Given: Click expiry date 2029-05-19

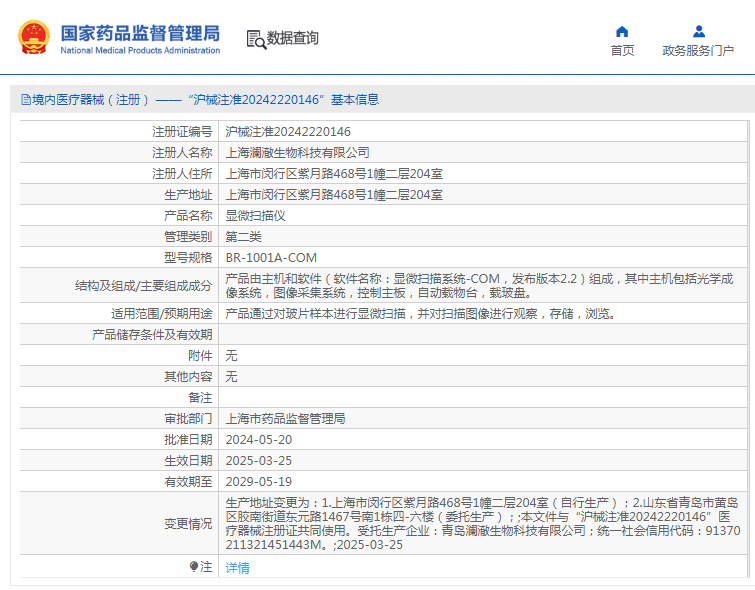Looking at the screenshot, I should point(259,482).
